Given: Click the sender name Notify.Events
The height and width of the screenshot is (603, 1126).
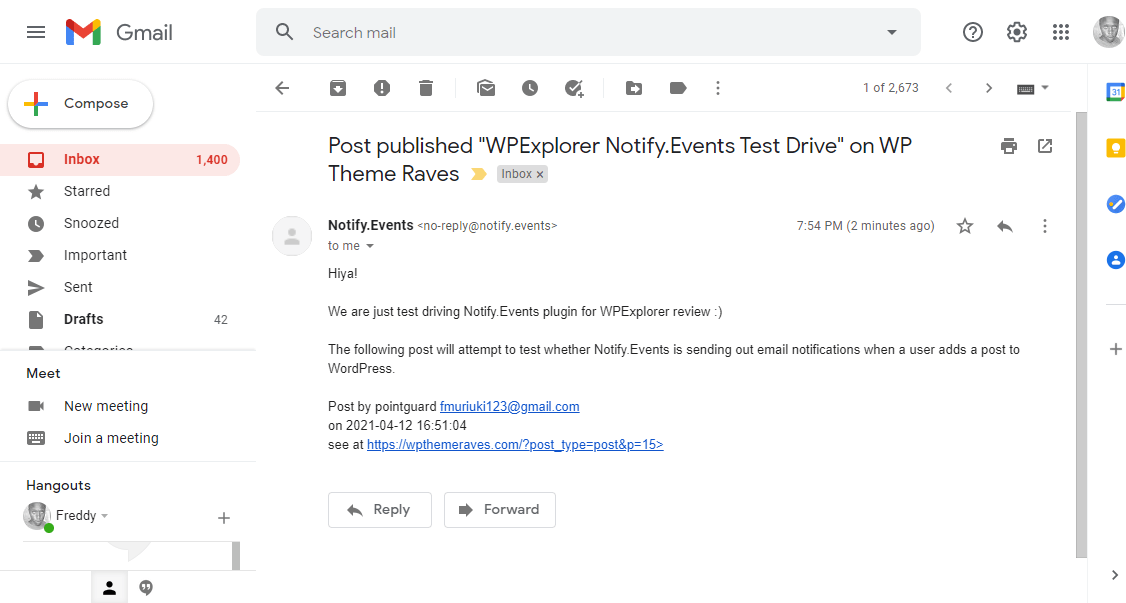Looking at the screenshot, I should 371,225.
